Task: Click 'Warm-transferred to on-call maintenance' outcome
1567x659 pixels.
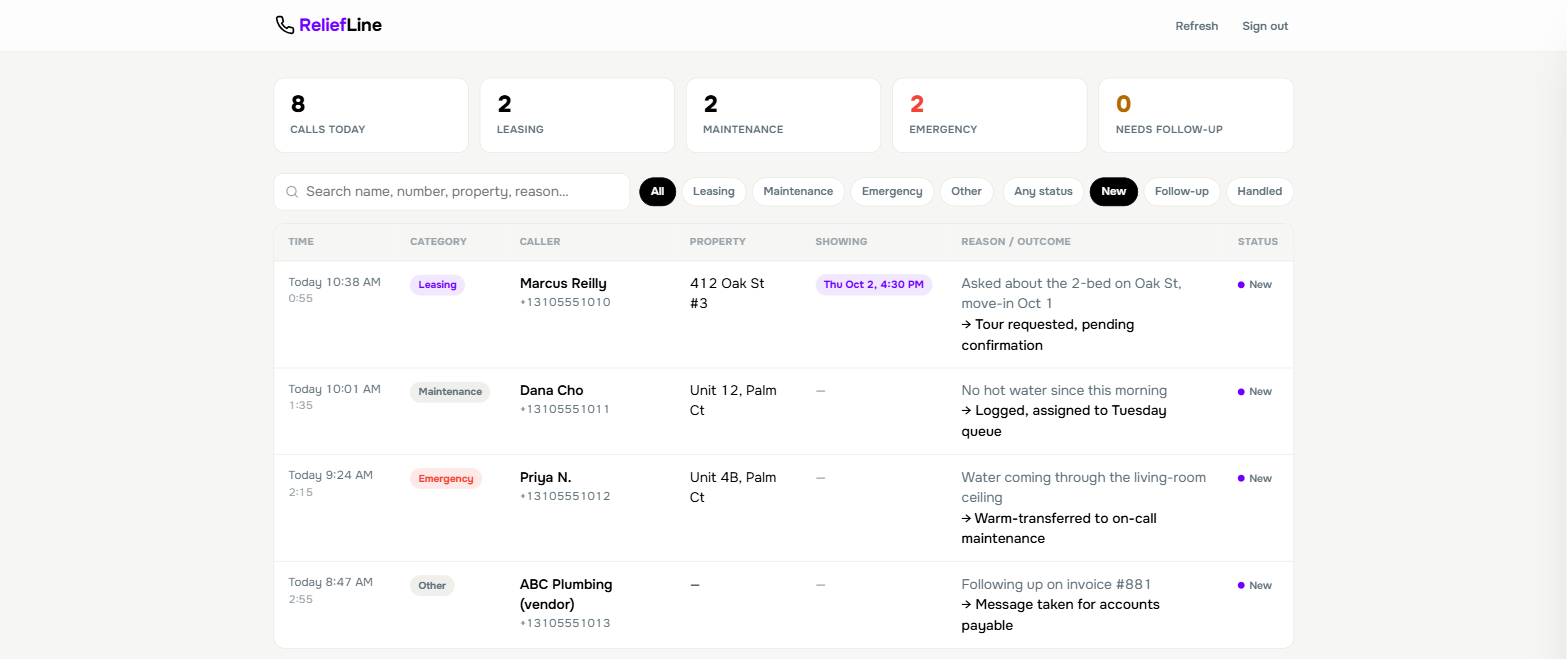Action: point(1059,528)
